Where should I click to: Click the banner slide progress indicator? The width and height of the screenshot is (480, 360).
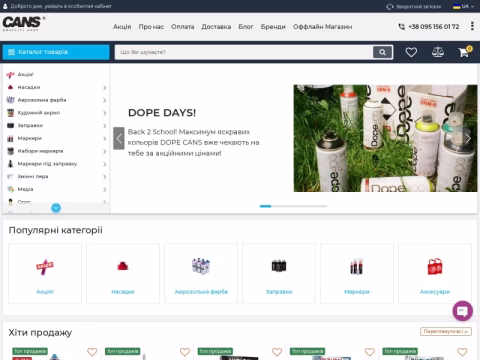(x=293, y=206)
